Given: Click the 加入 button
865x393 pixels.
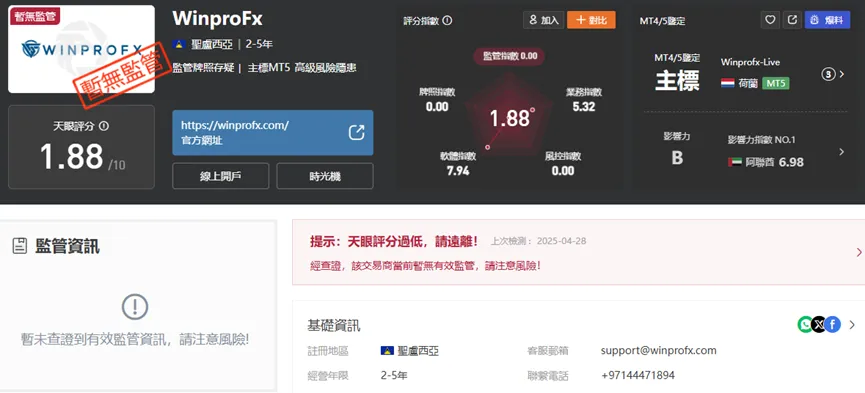Looking at the screenshot, I should click(543, 20).
